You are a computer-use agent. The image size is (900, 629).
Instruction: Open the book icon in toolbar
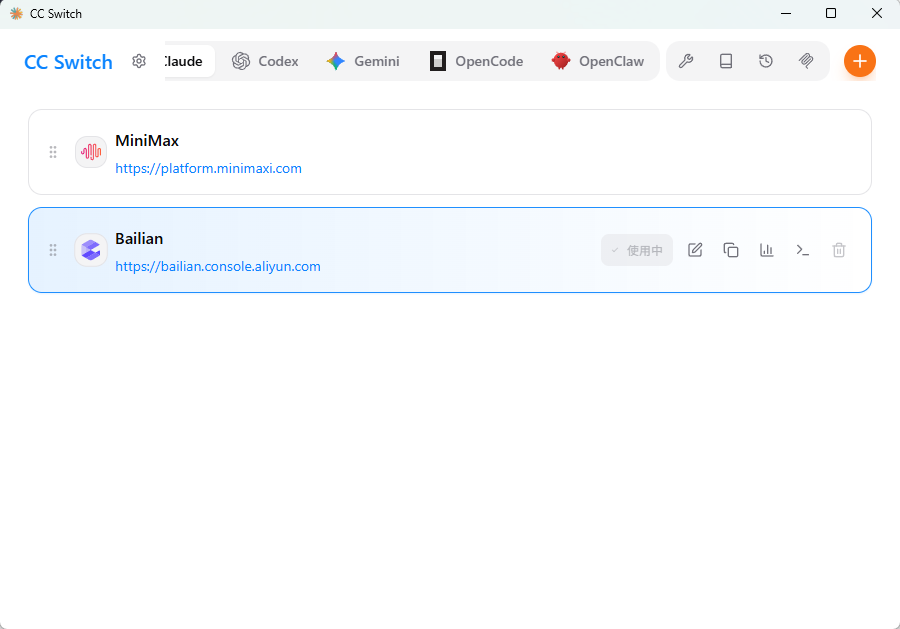coord(726,61)
